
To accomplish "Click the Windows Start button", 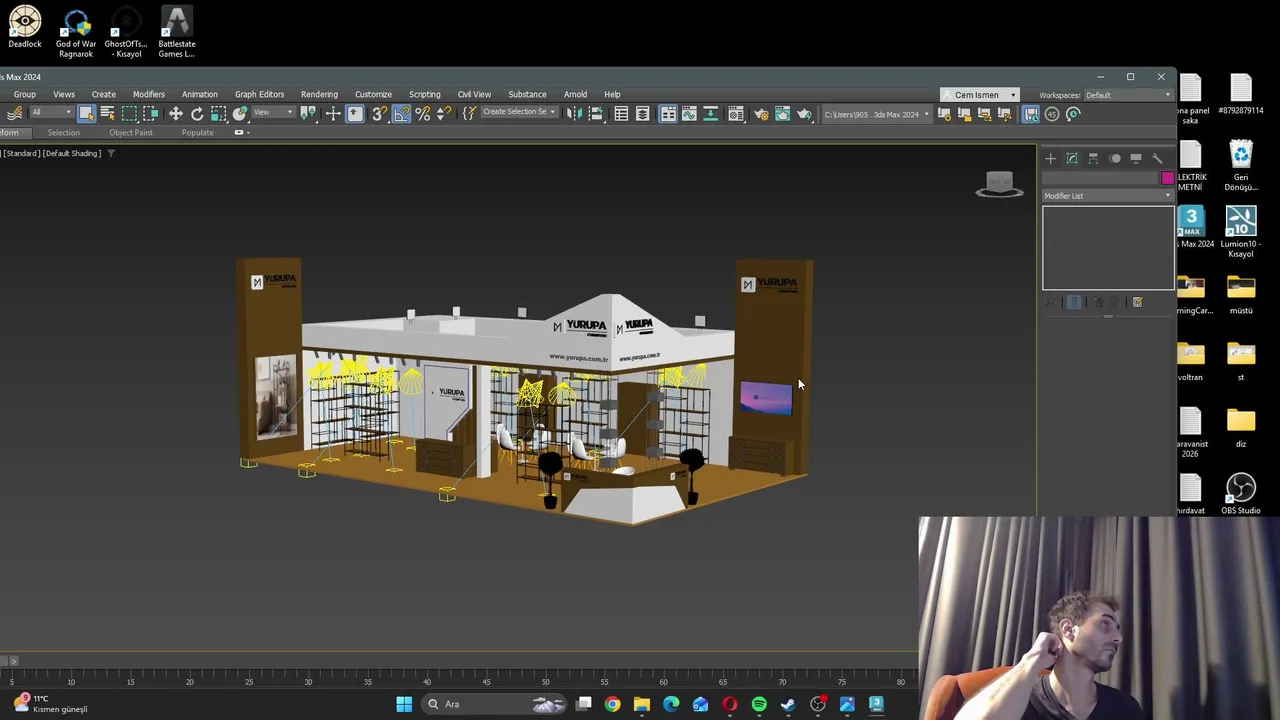I will coord(404,704).
